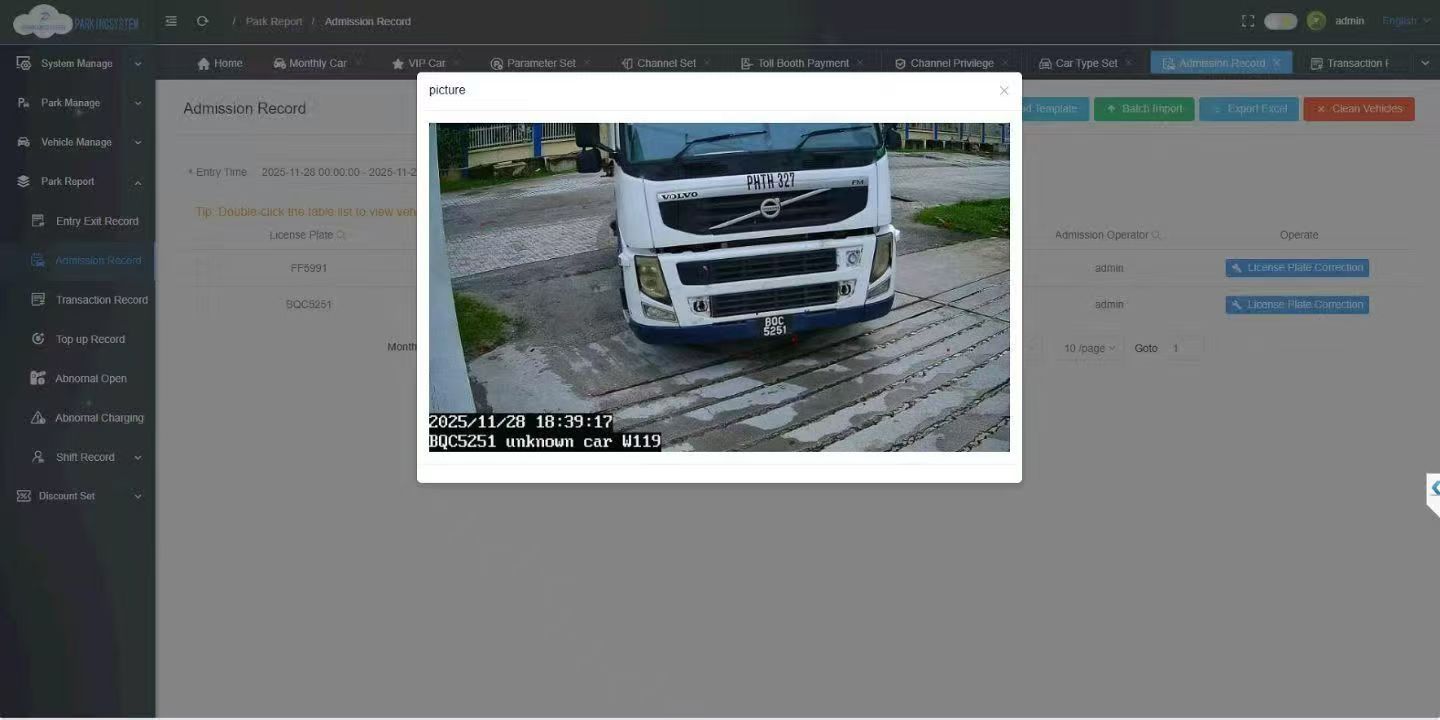Close the picture dialog

pyautogui.click(x=1004, y=91)
